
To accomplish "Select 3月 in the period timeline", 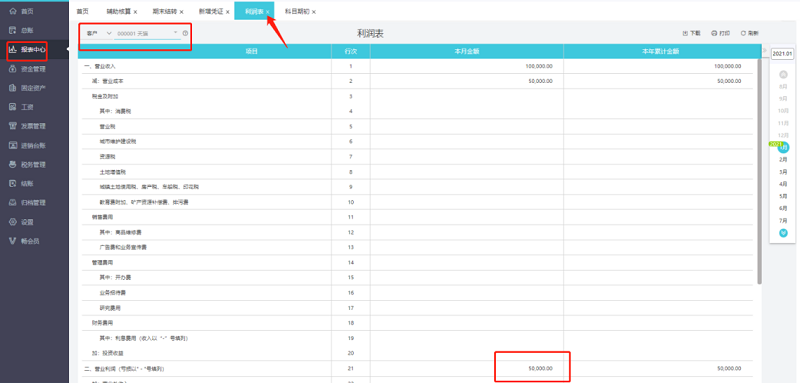I will (783, 172).
